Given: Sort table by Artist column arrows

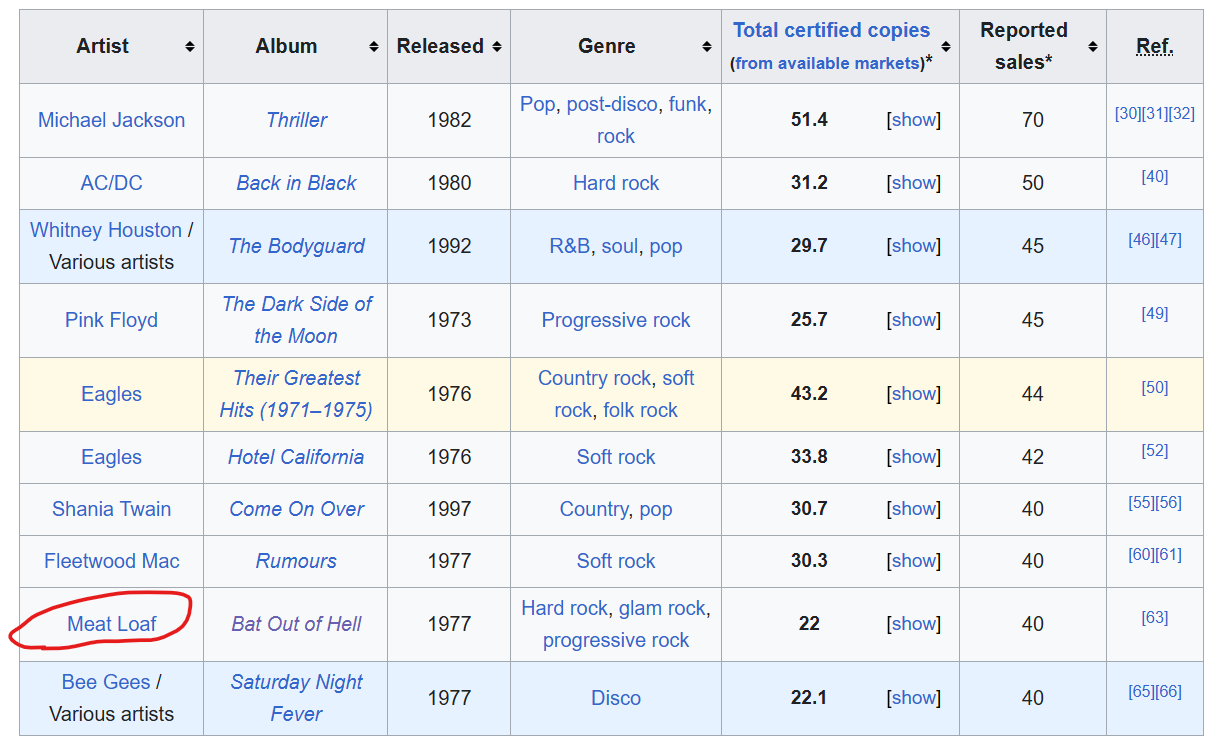Looking at the screenshot, I should 189,47.
